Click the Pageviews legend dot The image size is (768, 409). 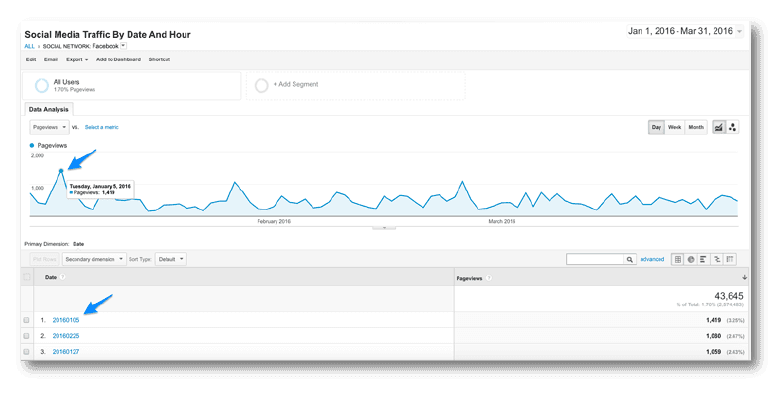coord(32,145)
